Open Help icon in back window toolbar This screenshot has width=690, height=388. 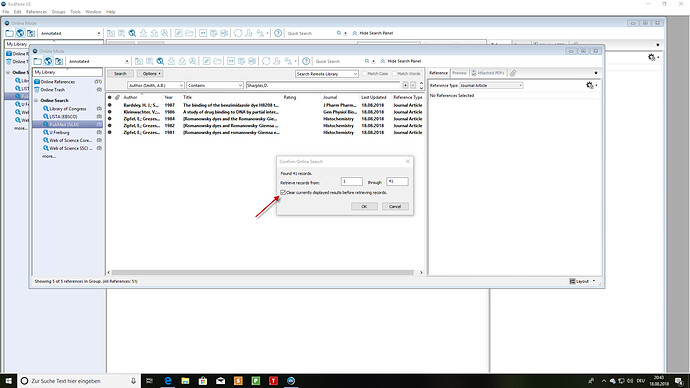[x=278, y=33]
